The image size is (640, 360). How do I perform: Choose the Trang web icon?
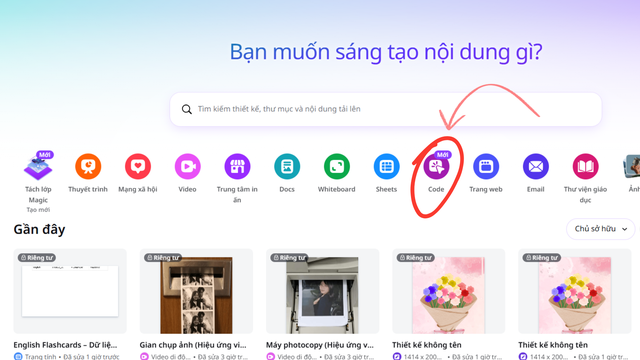(486, 167)
